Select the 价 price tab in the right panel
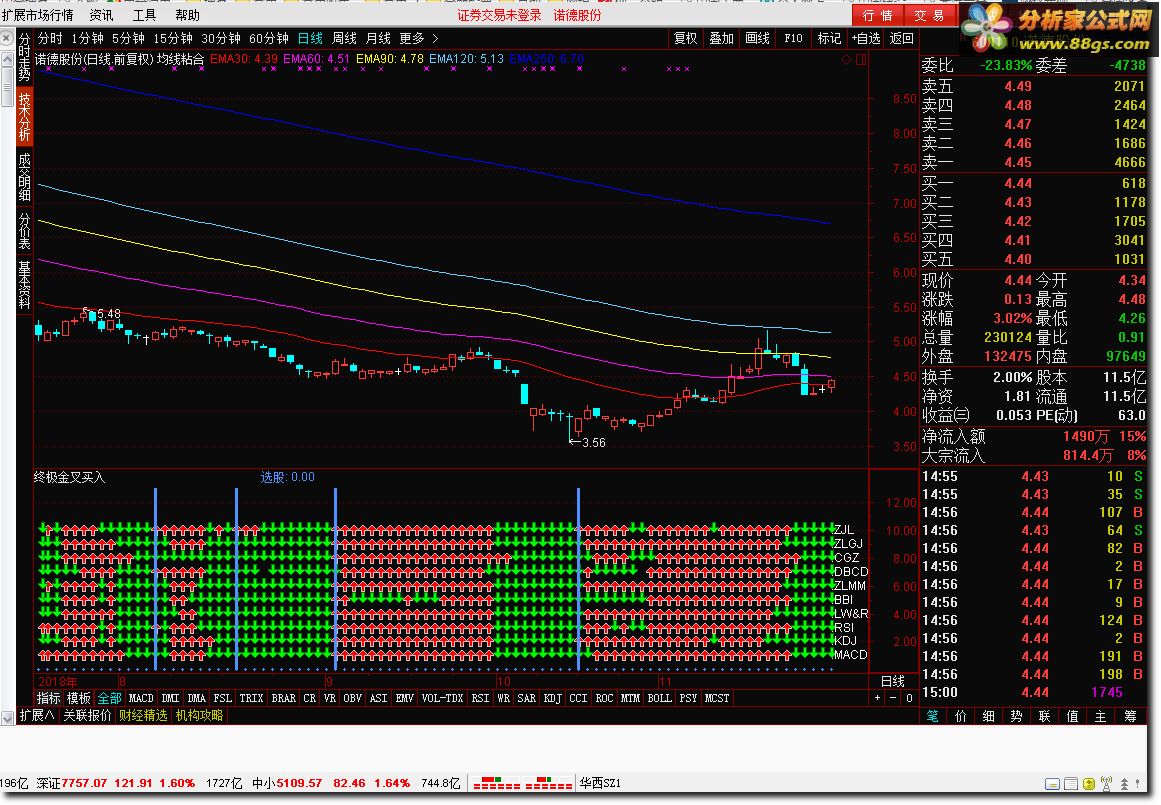This screenshot has width=1161, height=805. point(960,716)
